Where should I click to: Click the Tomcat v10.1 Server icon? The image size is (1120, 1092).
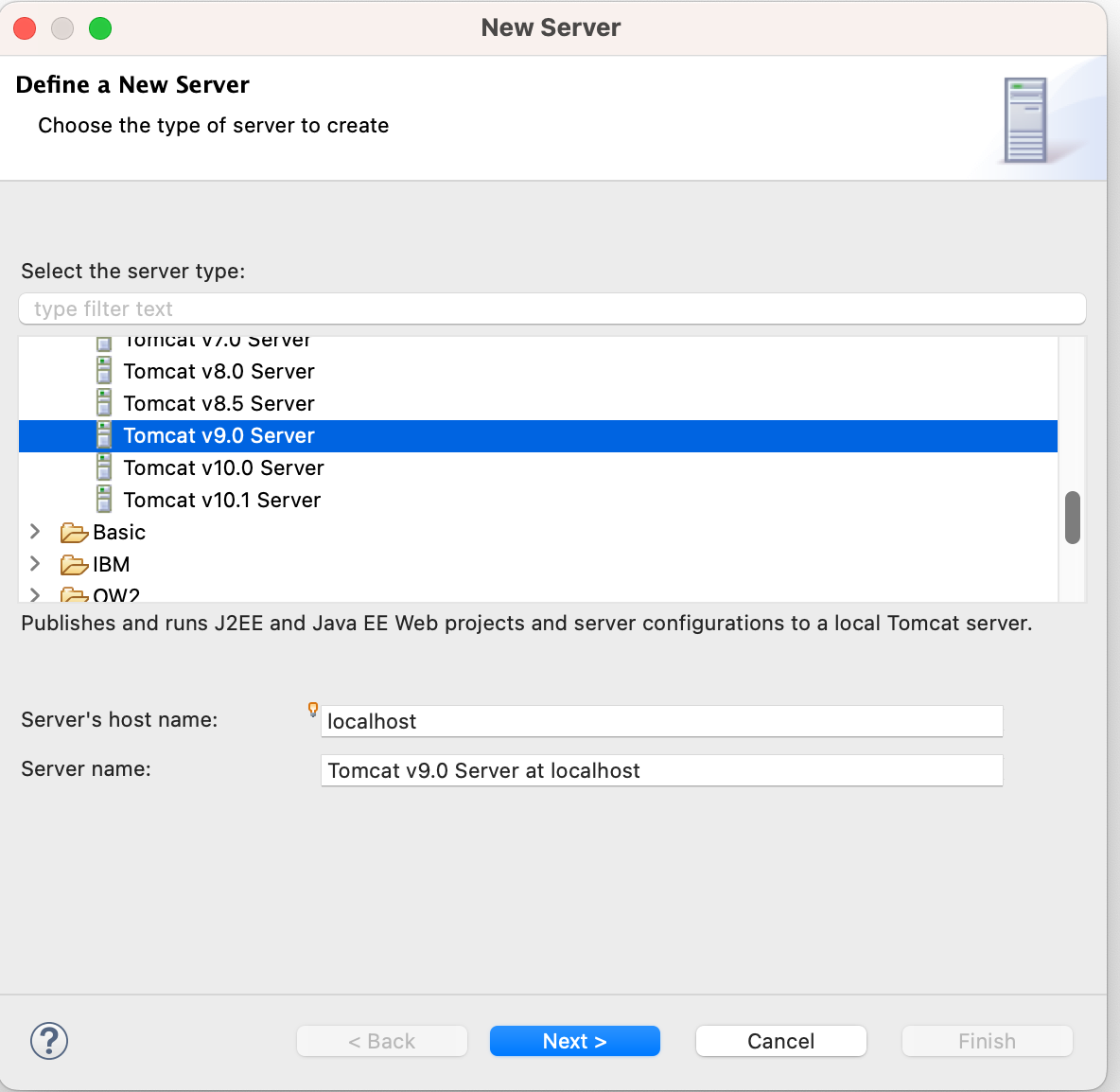104,500
